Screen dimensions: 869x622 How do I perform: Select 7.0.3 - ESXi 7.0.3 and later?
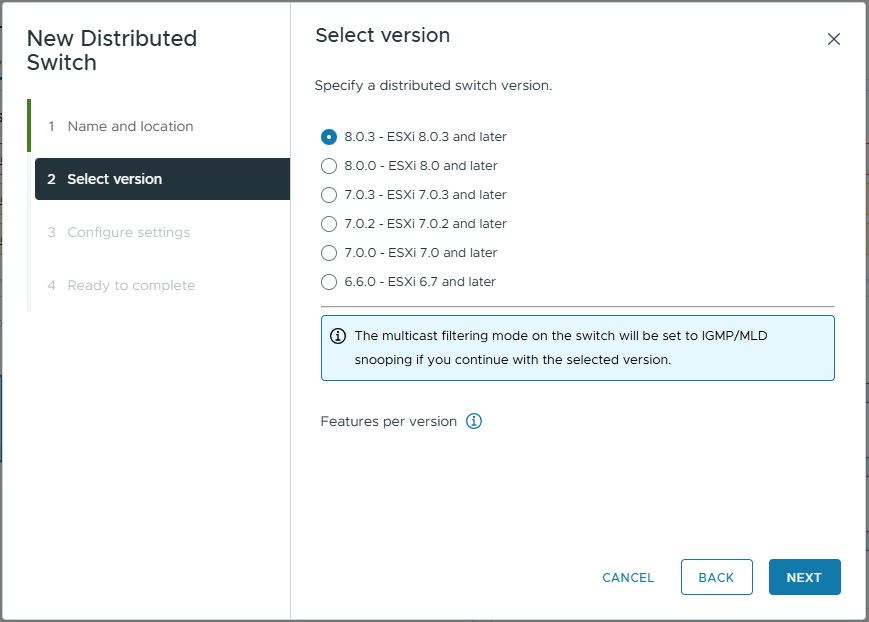coord(329,195)
